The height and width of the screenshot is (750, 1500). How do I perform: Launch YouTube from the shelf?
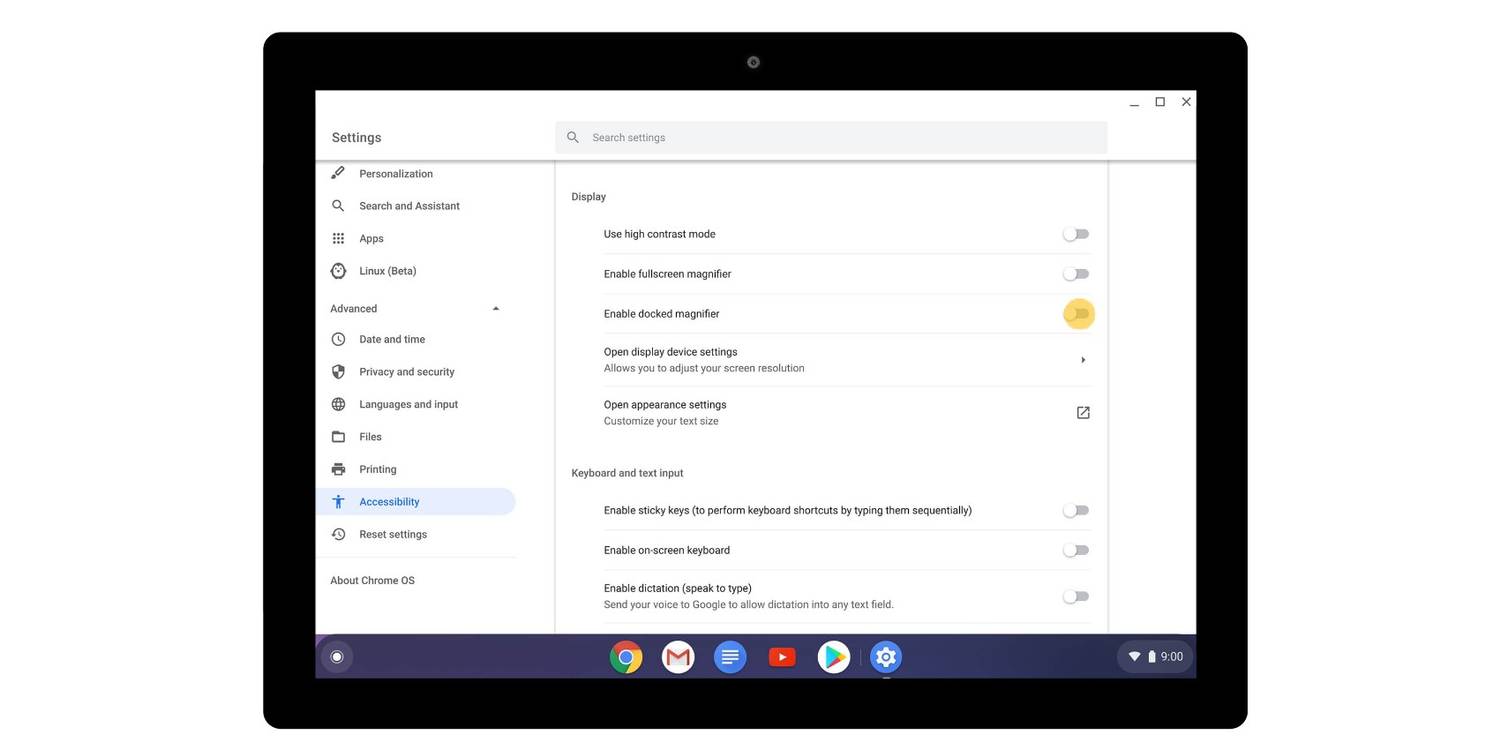pos(782,657)
